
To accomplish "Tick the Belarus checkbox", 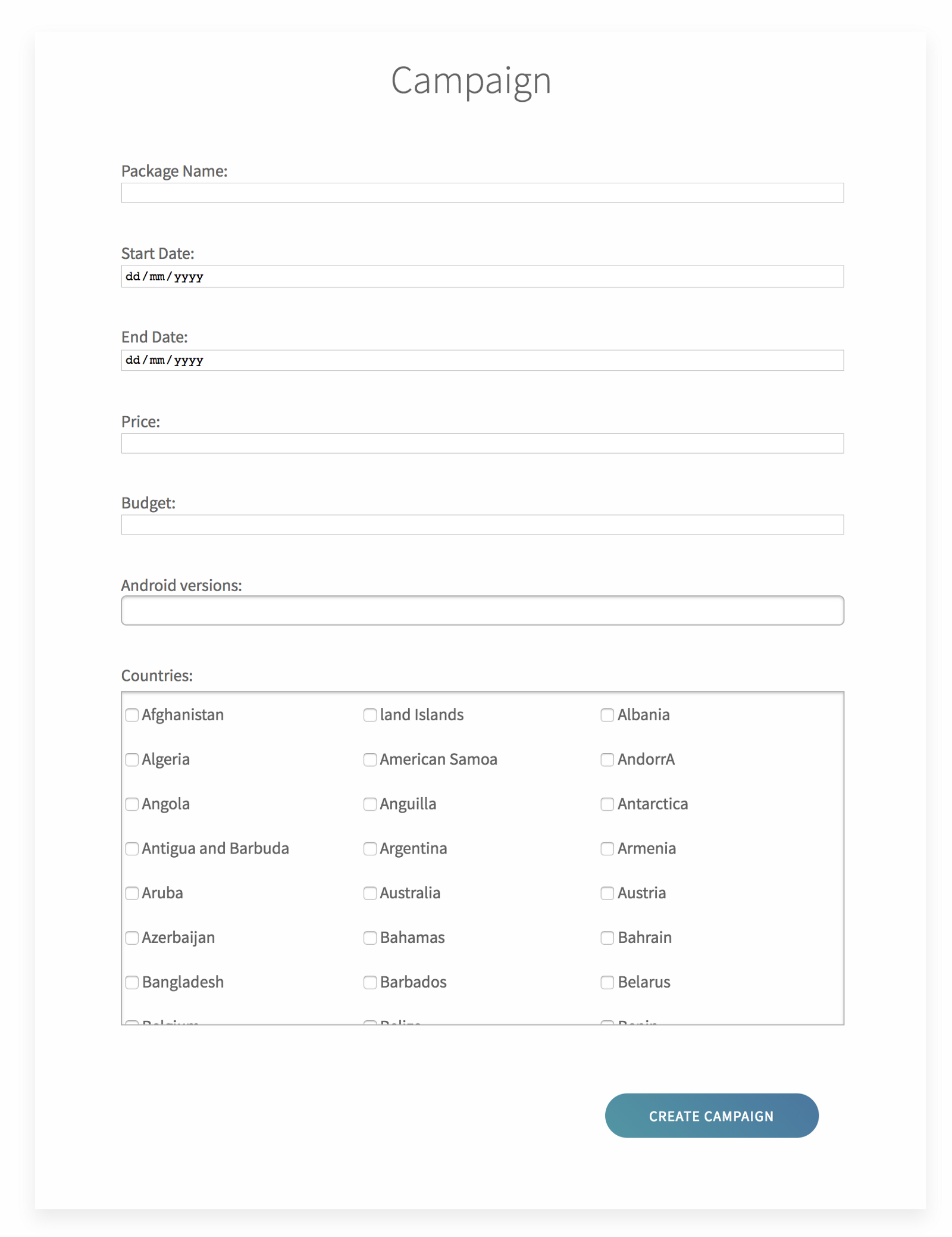I will pyautogui.click(x=607, y=982).
